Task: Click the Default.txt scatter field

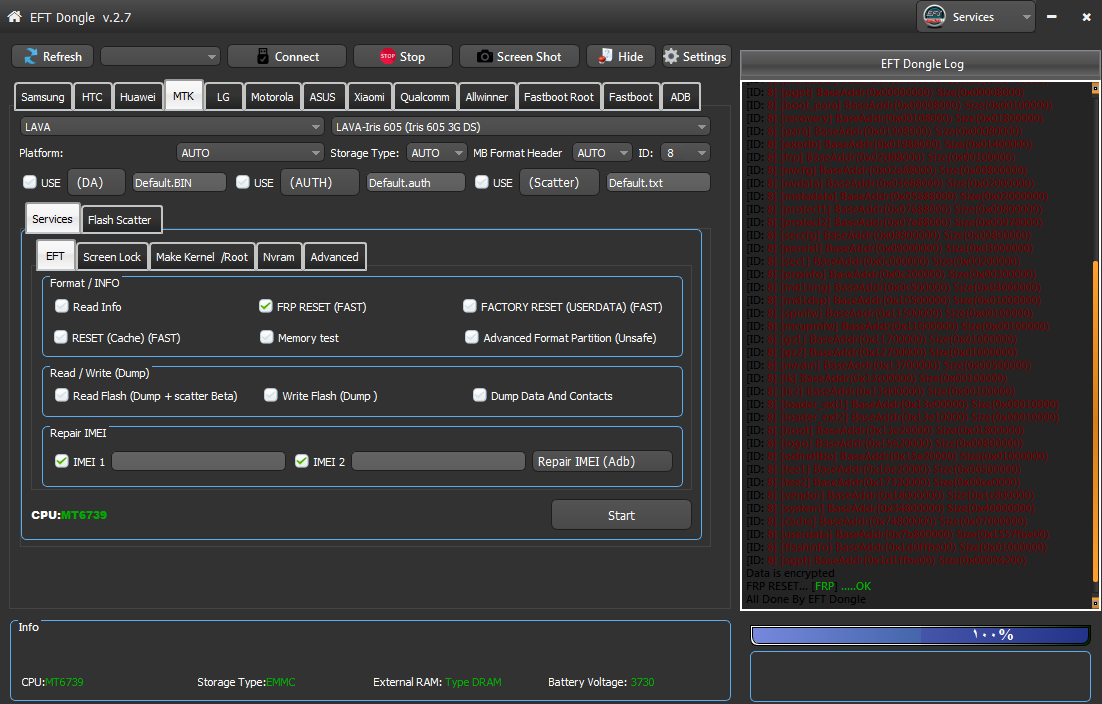Action: pyautogui.click(x=658, y=183)
